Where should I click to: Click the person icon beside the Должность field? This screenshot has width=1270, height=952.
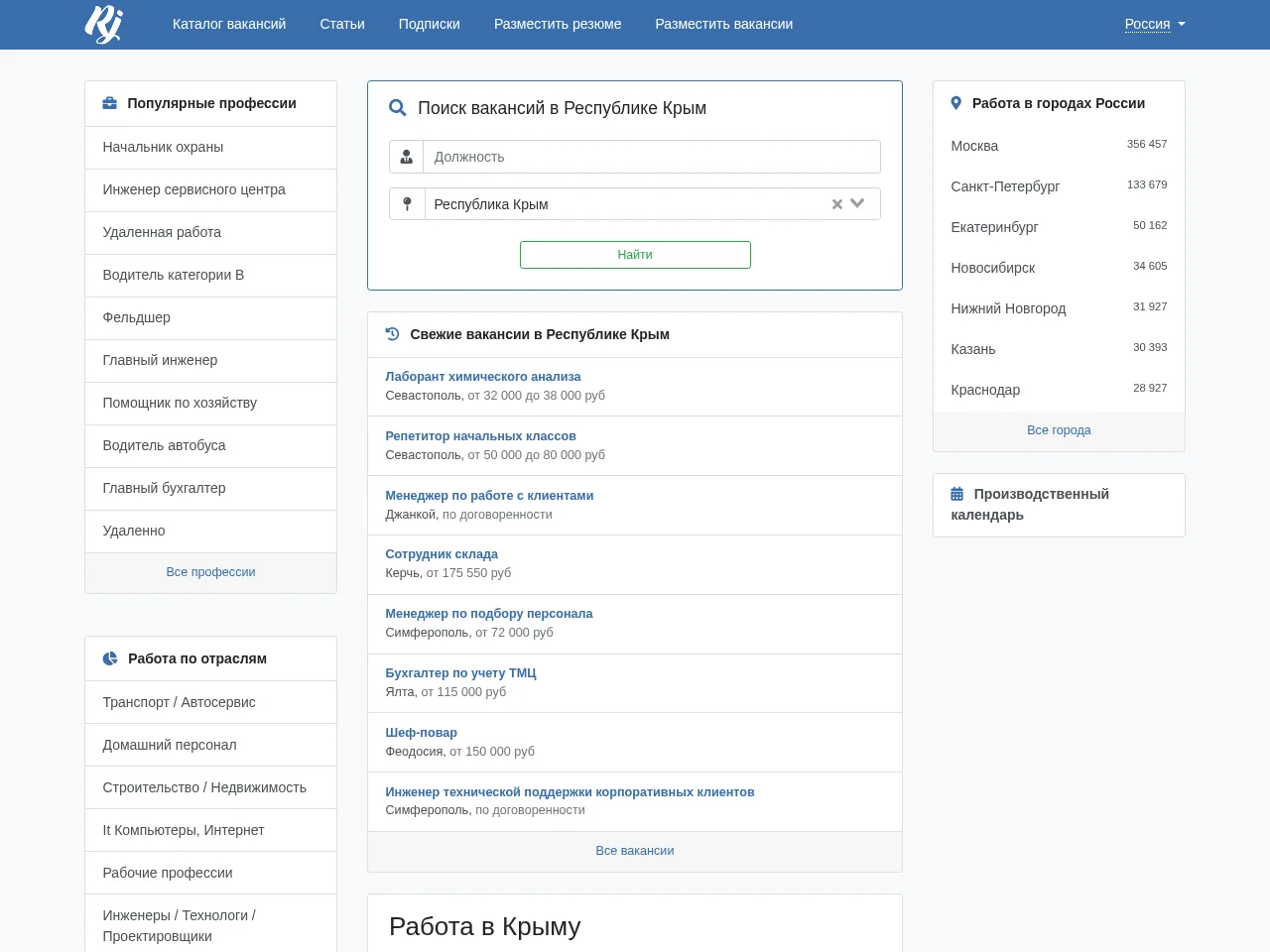(x=407, y=157)
